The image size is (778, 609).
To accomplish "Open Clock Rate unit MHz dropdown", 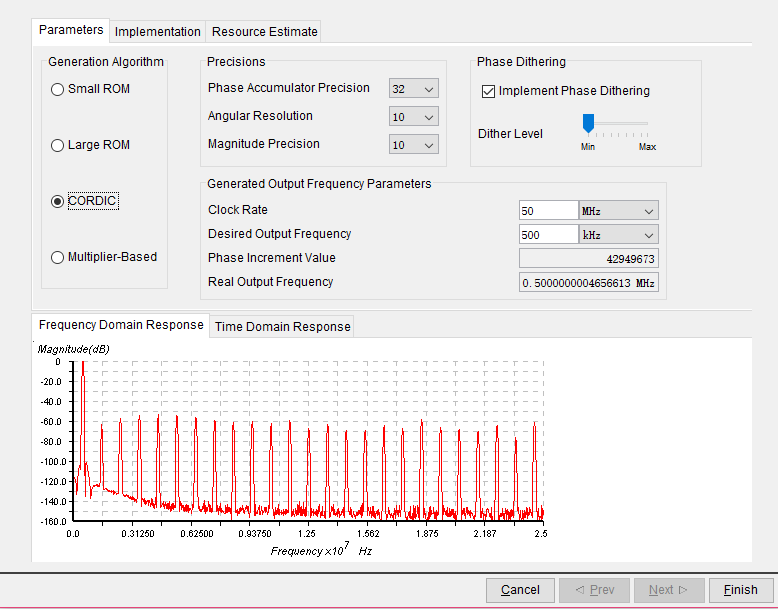I will point(618,210).
